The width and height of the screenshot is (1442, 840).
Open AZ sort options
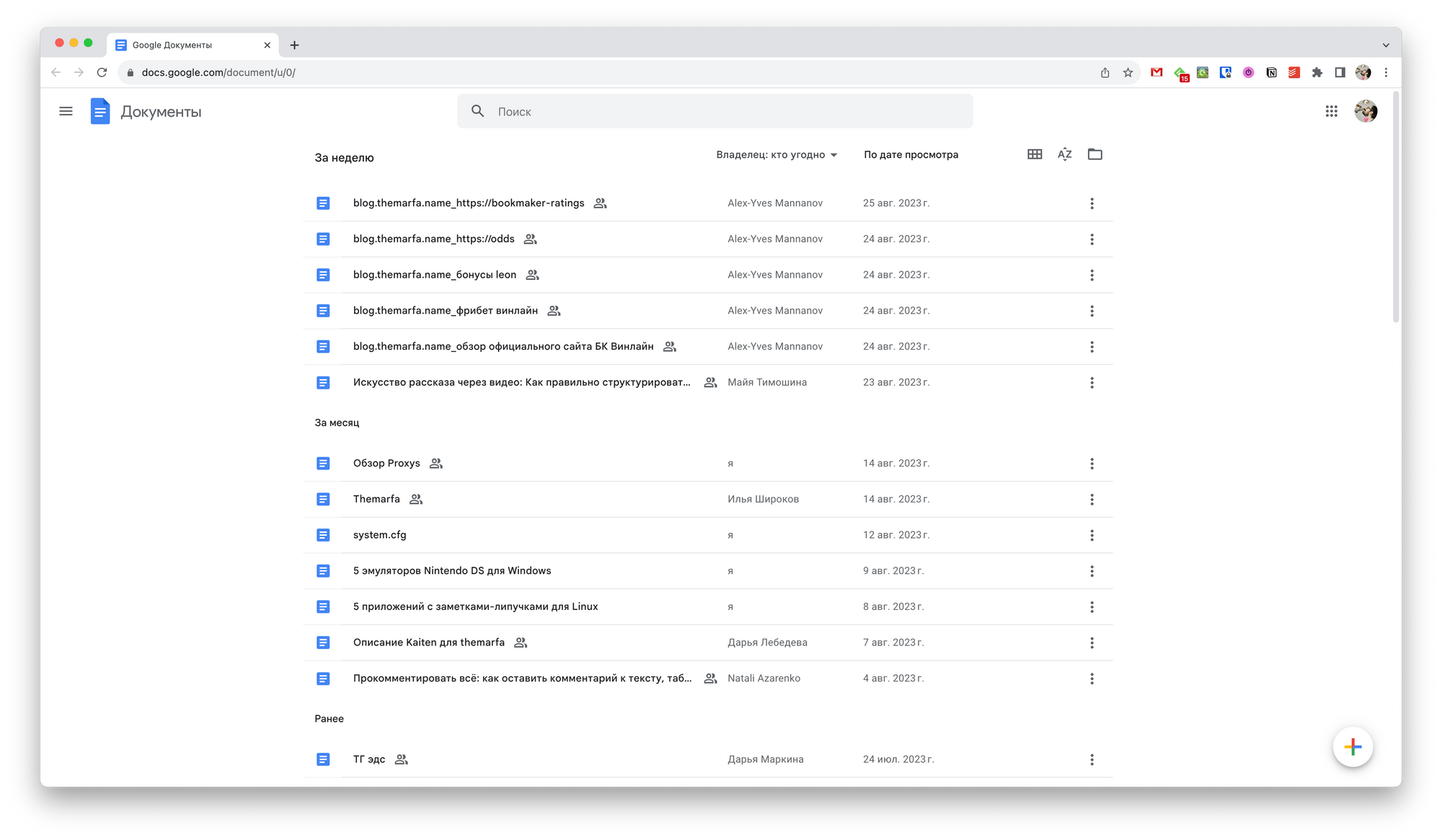click(x=1064, y=154)
